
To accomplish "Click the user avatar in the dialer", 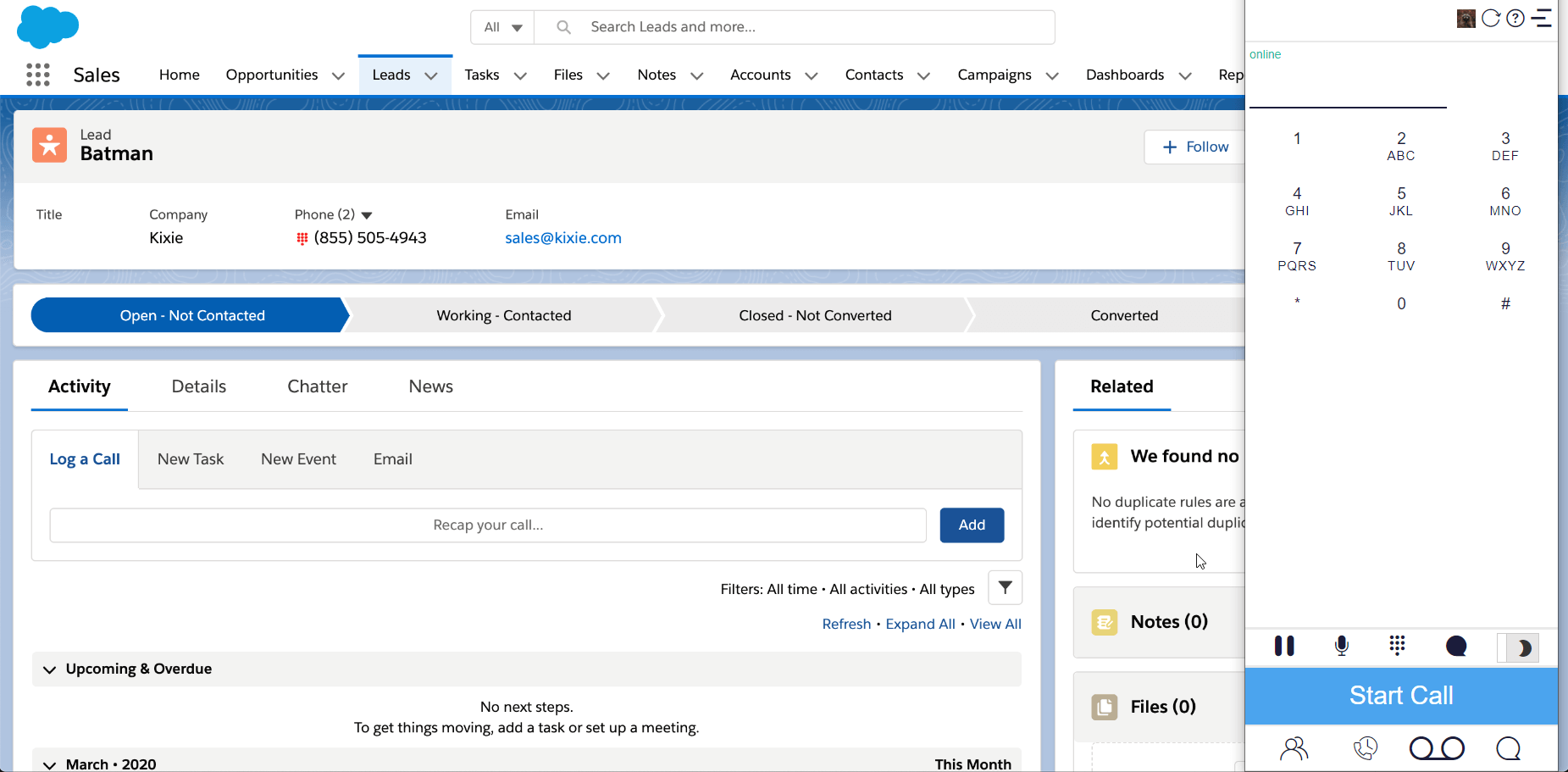I will 1466,18.
